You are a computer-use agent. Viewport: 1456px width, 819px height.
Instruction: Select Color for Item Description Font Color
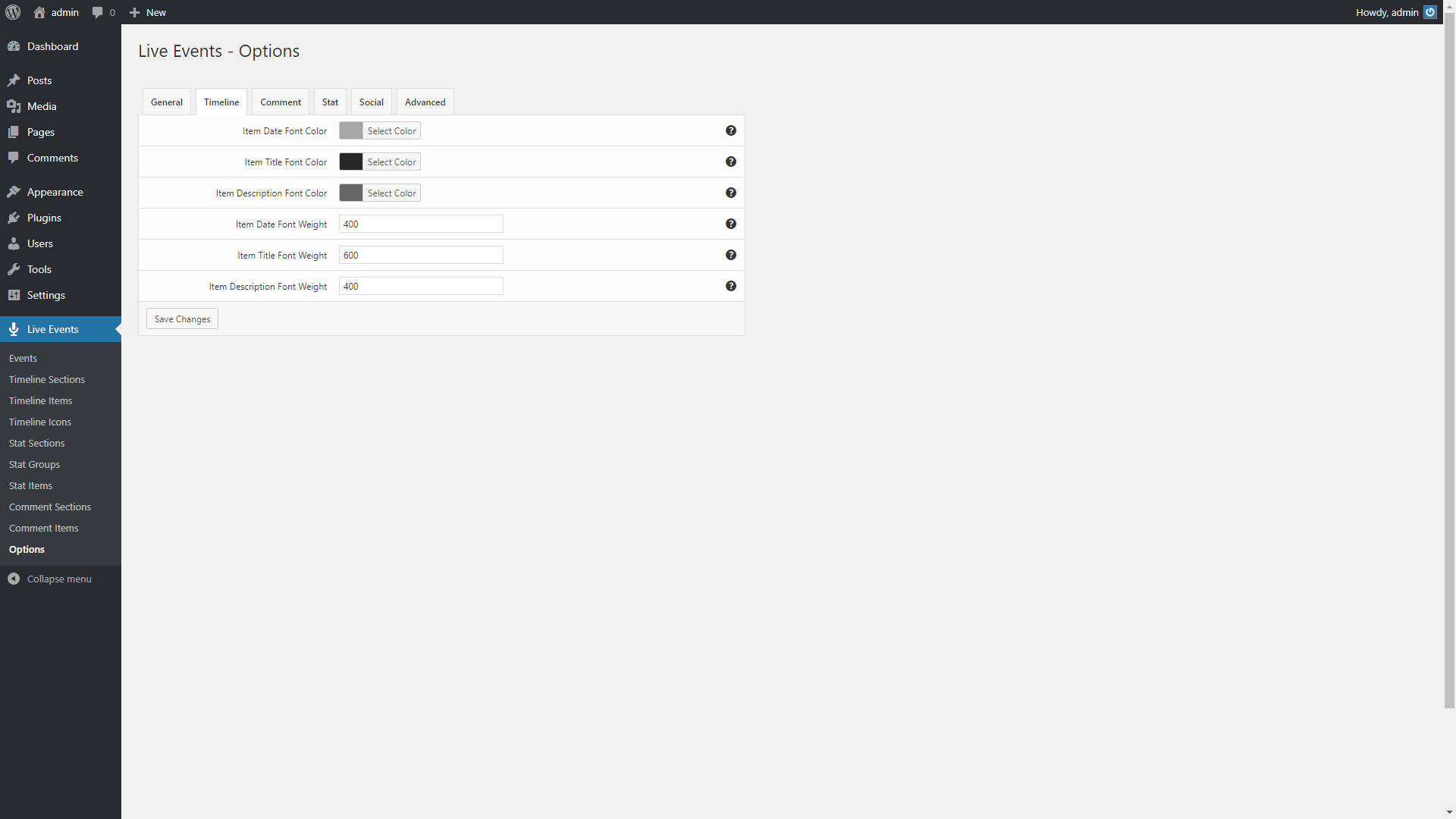[x=391, y=193]
